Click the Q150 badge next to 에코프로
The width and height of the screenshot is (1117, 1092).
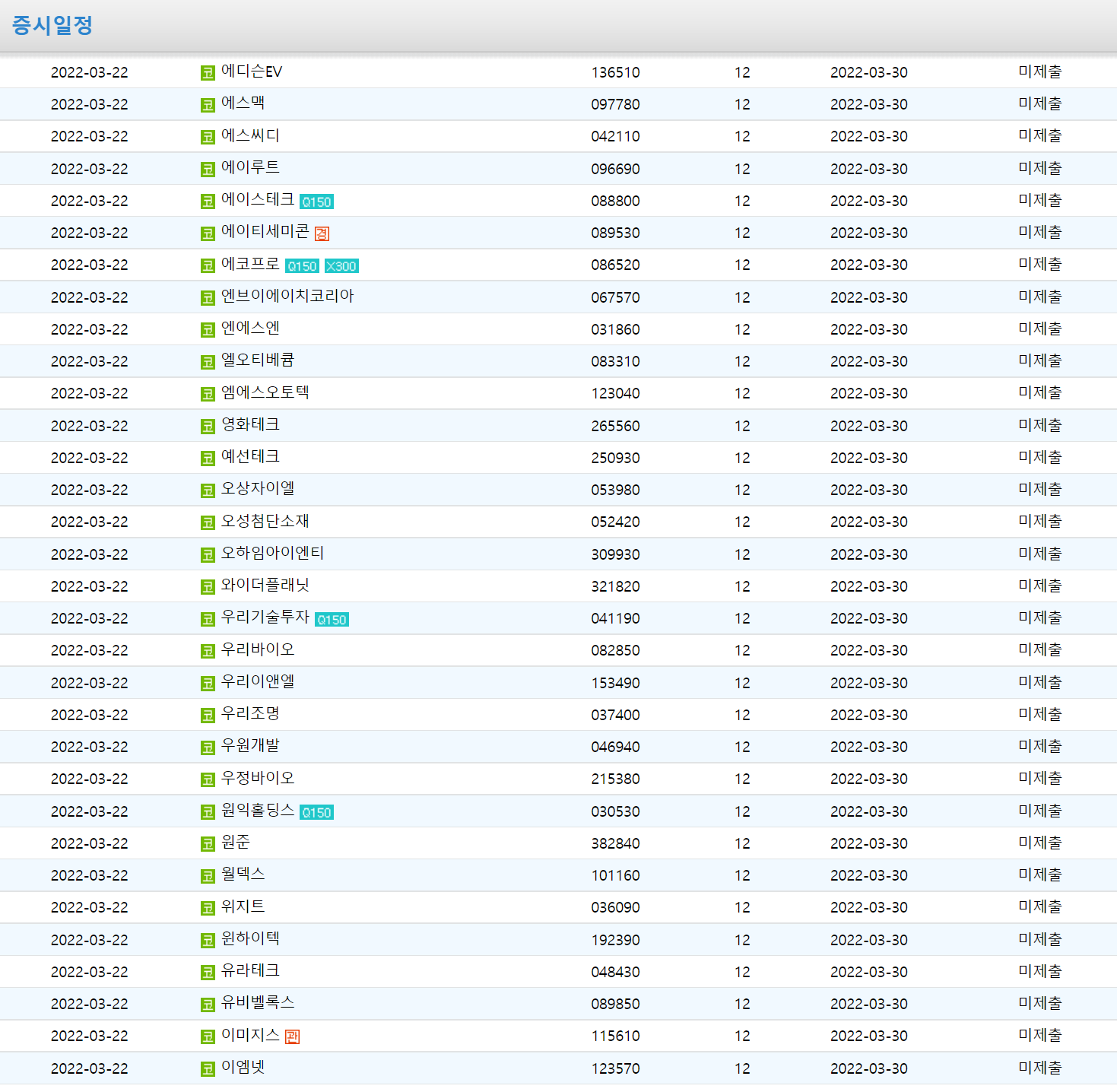tap(302, 266)
